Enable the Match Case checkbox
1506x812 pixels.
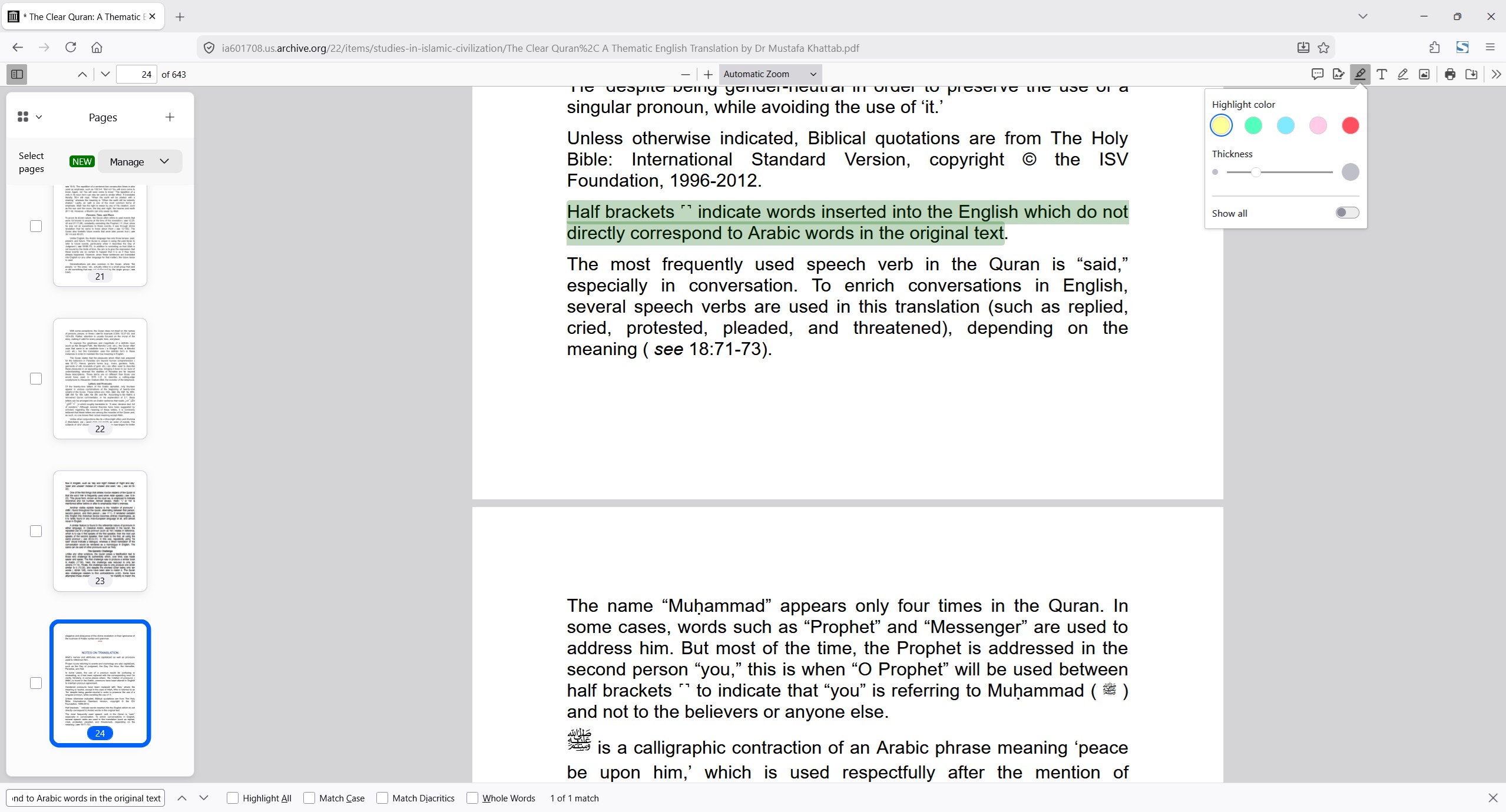coord(309,798)
